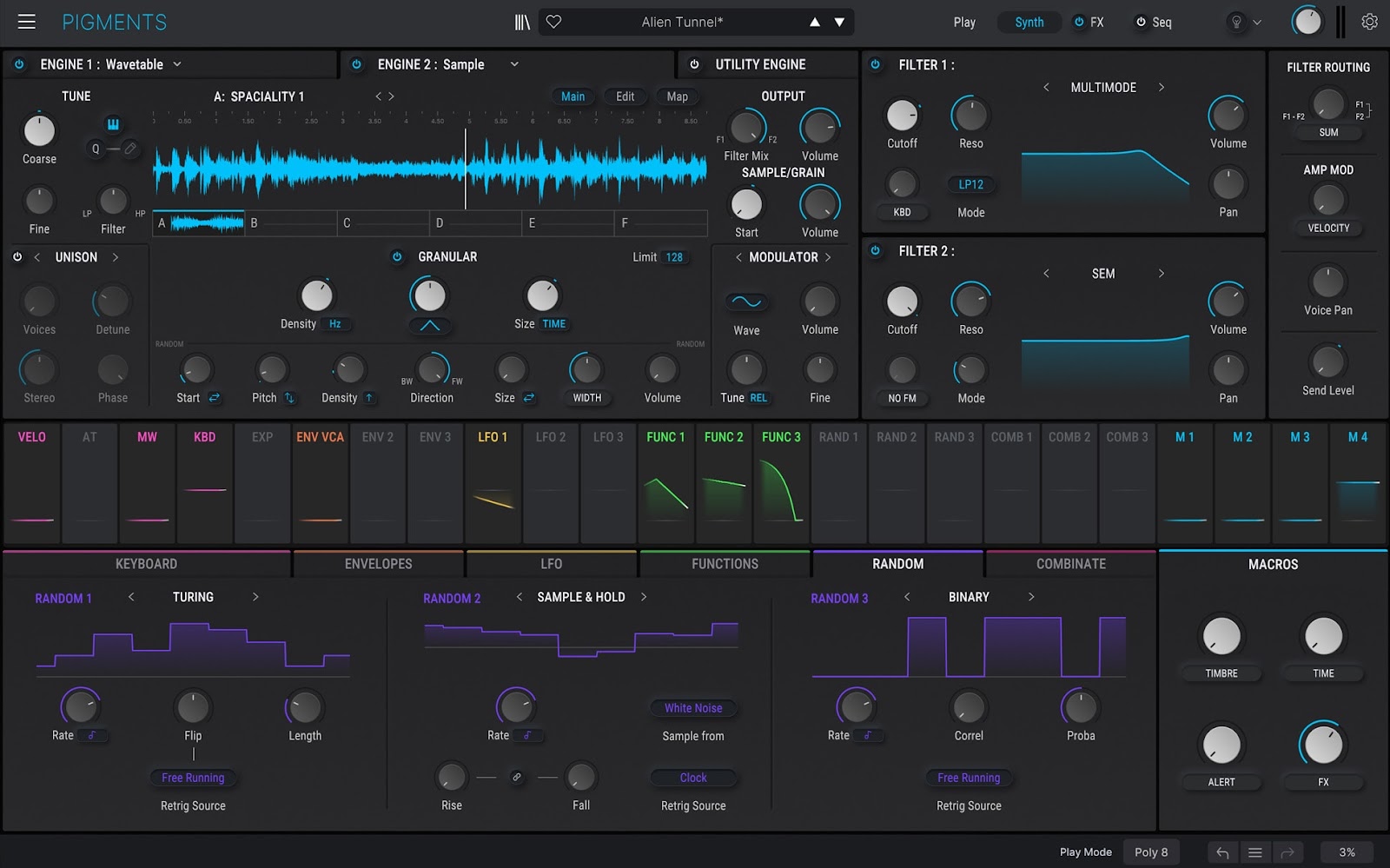Toggle the FX section power button
The image size is (1390, 868).
pyautogui.click(x=1079, y=23)
